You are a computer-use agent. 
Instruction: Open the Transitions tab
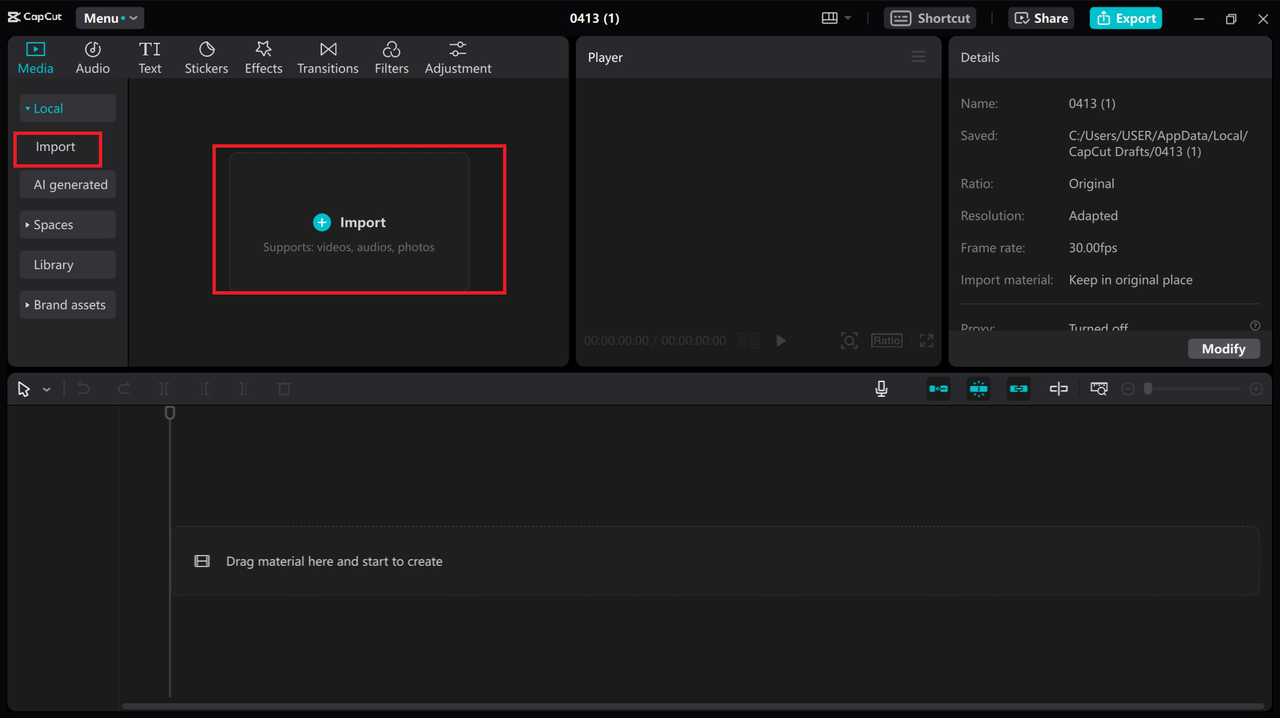click(x=328, y=58)
